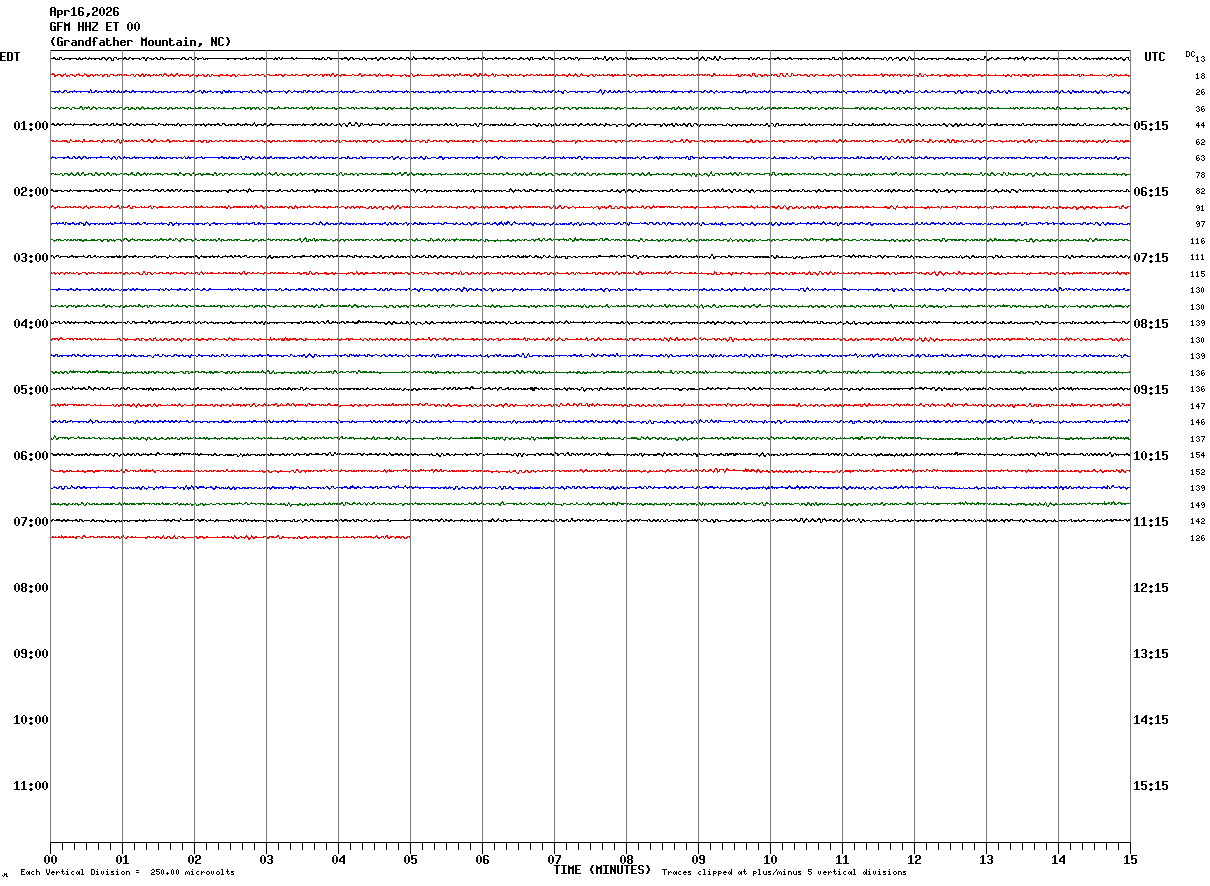Select the 08:00 EDT time label
This screenshot has width=1210, height=886.
(x=31, y=588)
